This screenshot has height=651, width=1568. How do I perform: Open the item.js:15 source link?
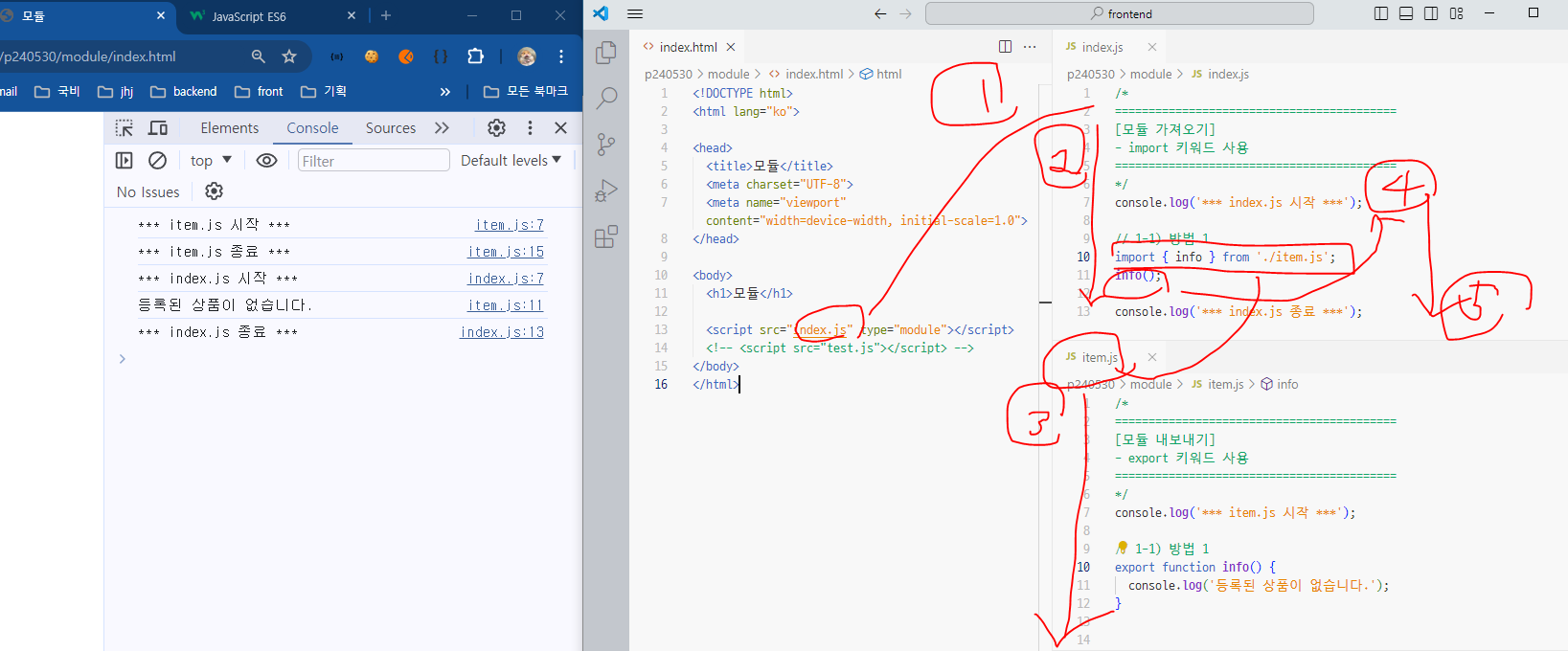pos(506,252)
